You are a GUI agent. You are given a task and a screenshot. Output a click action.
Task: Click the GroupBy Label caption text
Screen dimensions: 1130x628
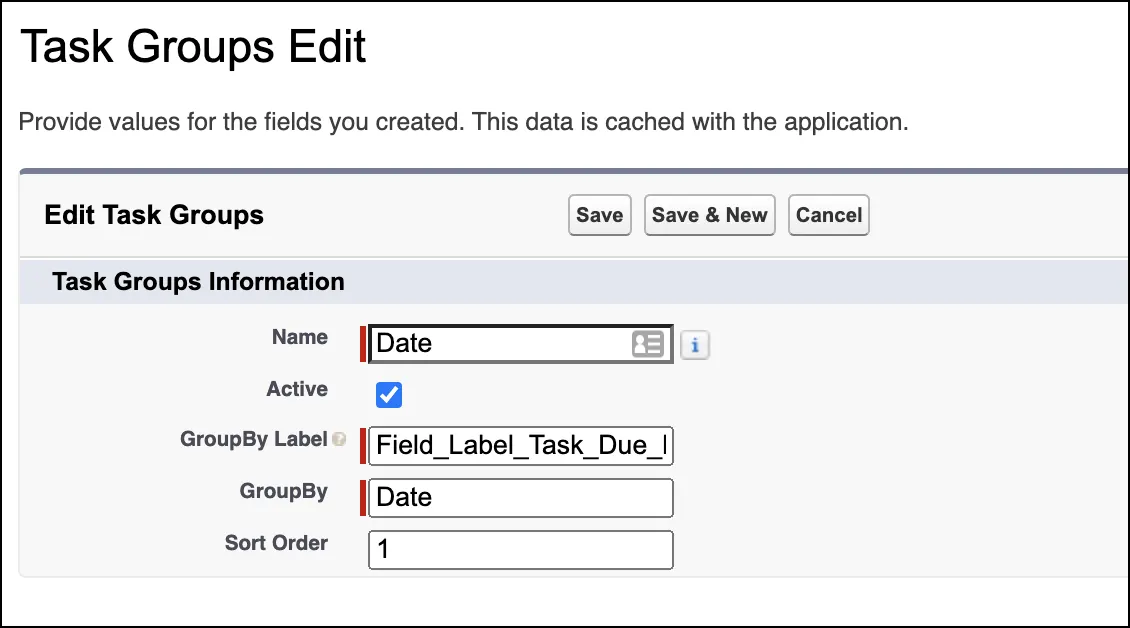(254, 439)
